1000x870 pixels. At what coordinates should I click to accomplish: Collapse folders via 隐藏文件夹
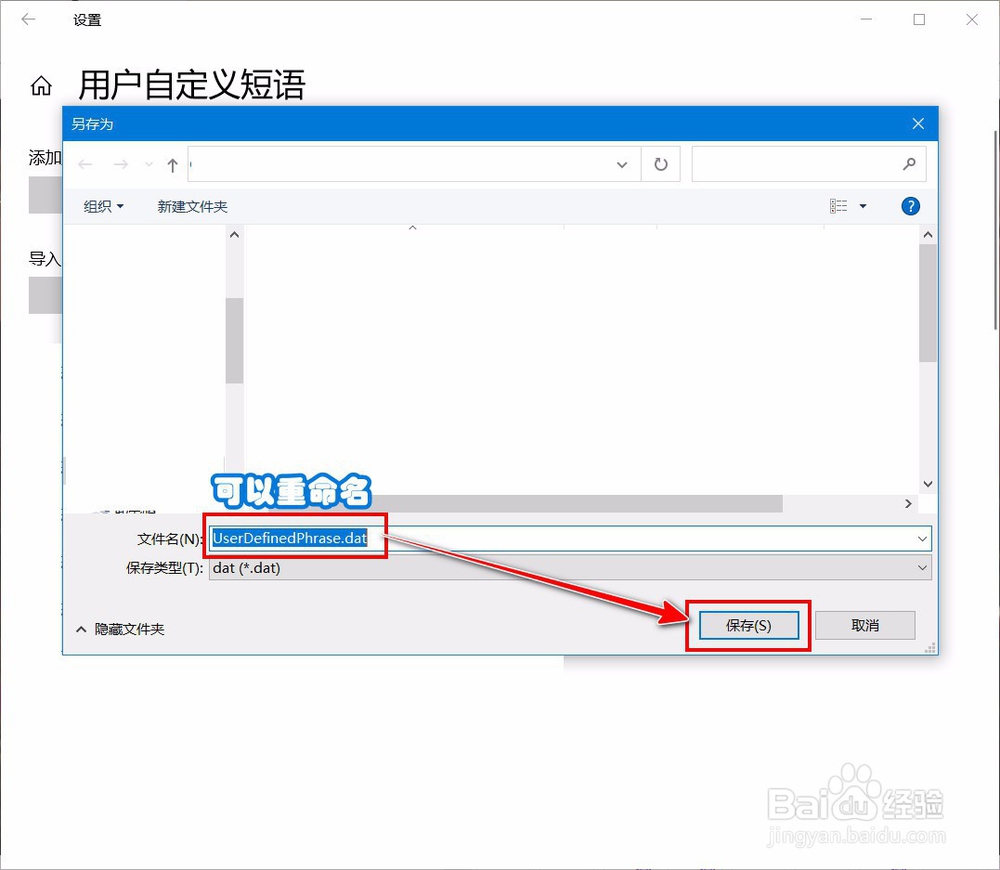point(120,630)
